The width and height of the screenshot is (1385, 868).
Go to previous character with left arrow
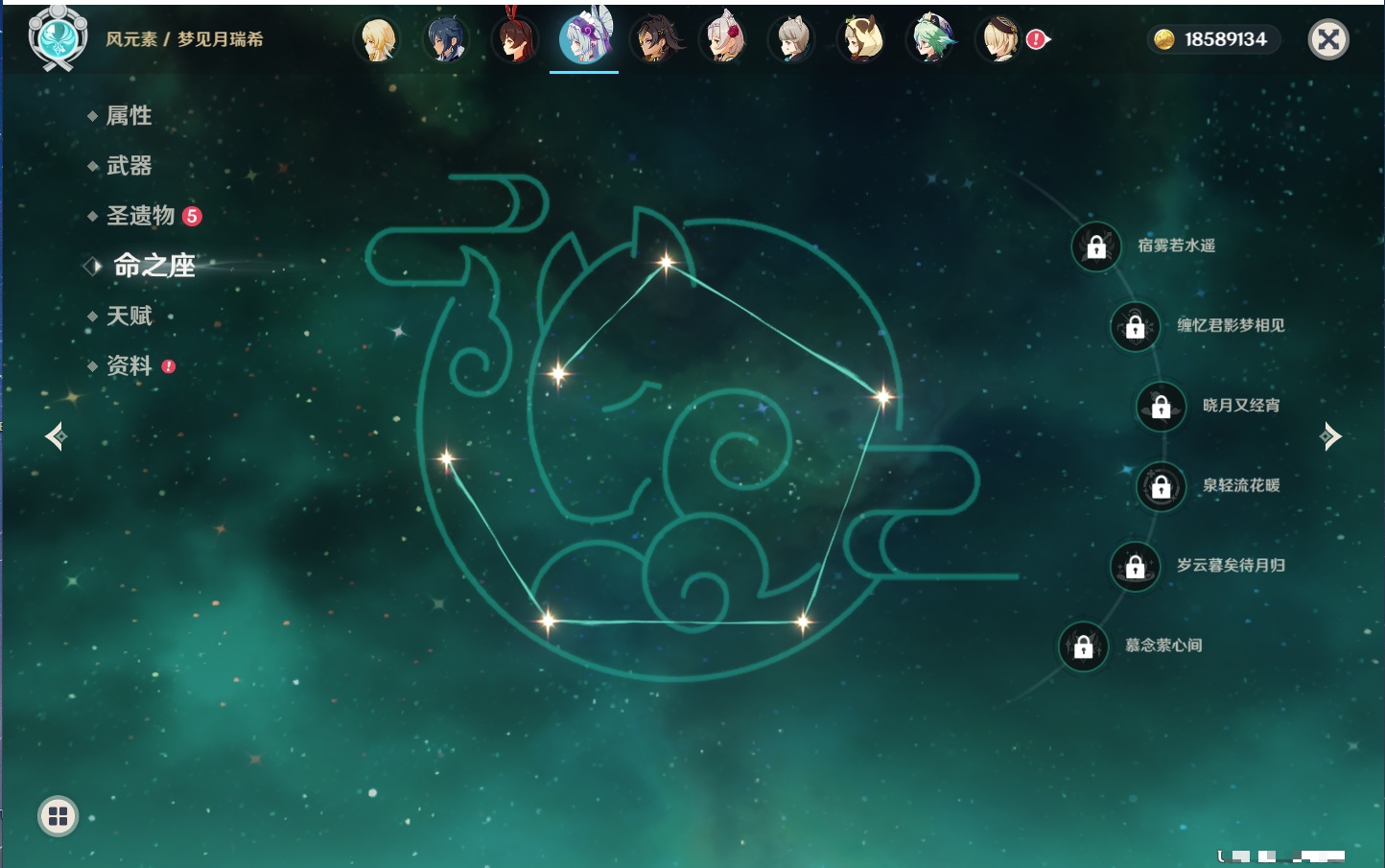(56, 436)
